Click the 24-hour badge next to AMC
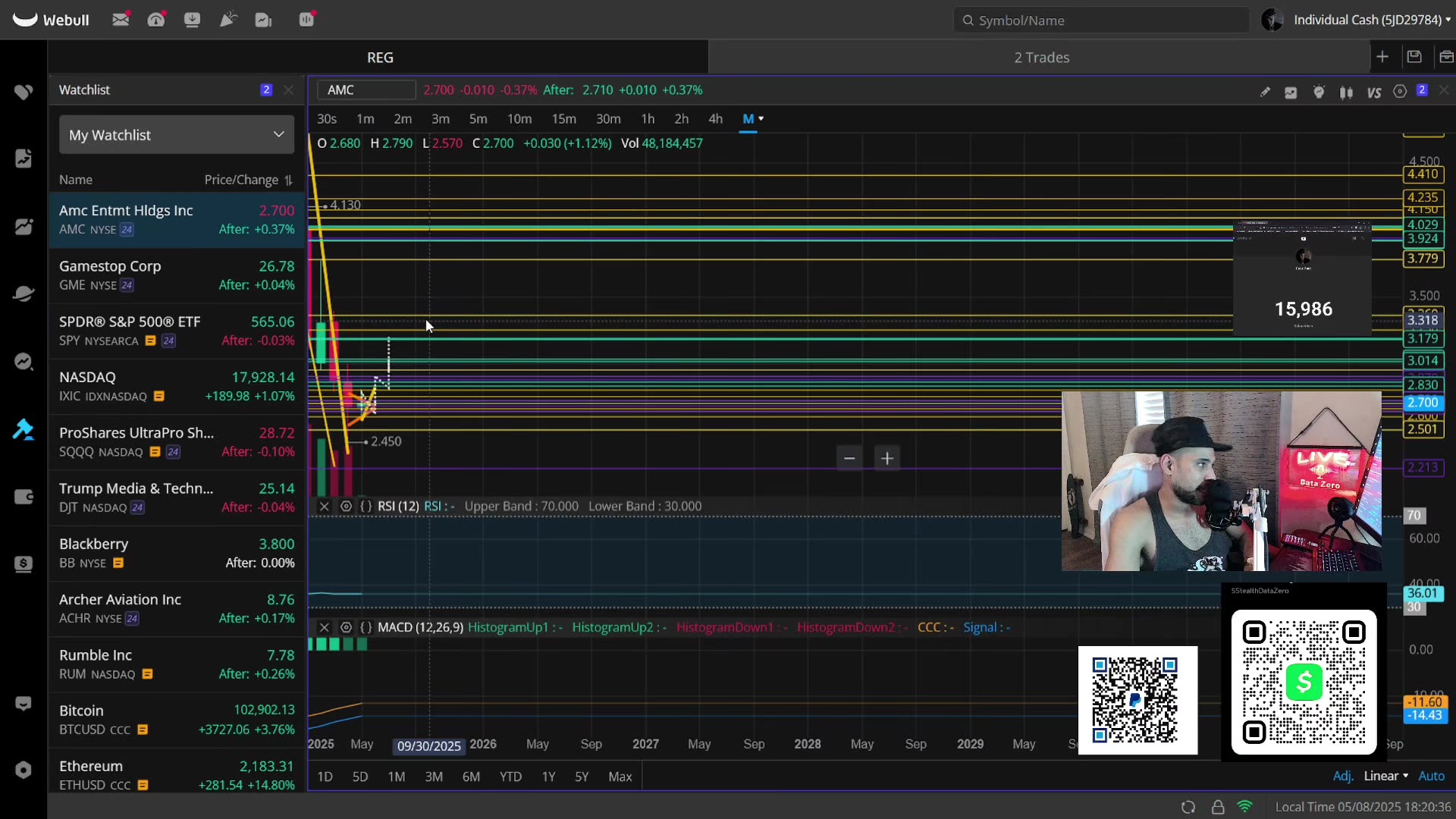This screenshot has height=819, width=1456. [126, 230]
